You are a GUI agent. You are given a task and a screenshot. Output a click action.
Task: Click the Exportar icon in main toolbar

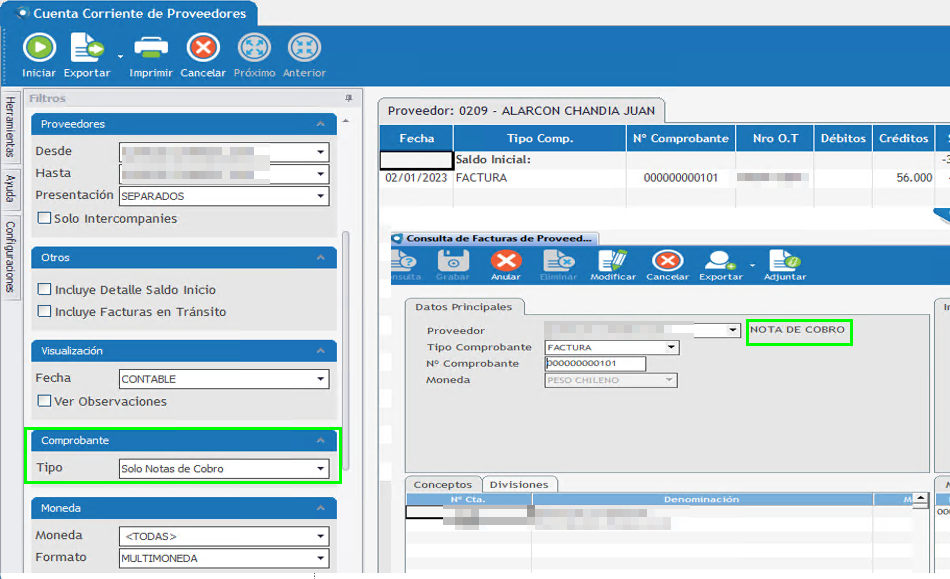[87, 48]
